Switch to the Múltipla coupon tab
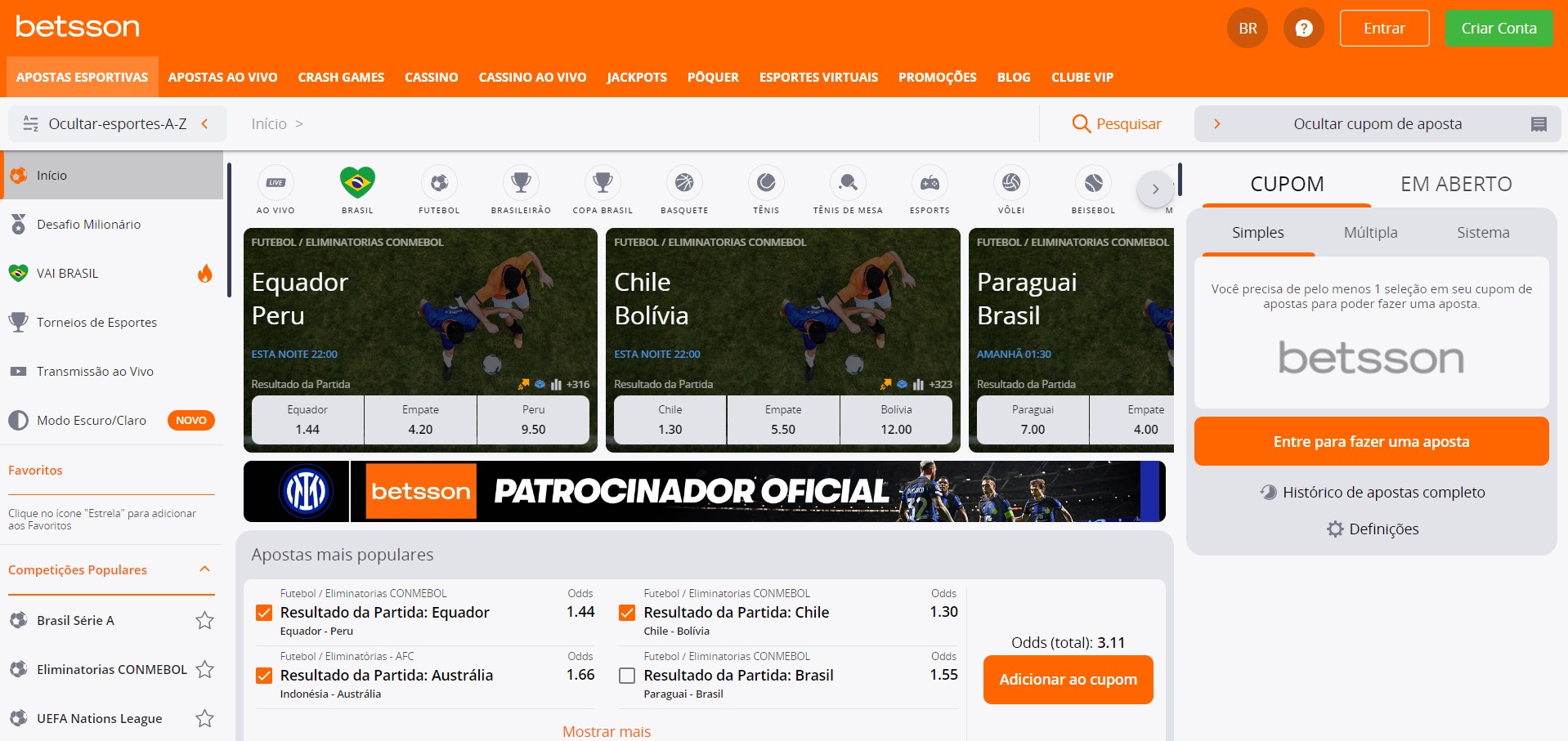1568x741 pixels. coord(1371,232)
